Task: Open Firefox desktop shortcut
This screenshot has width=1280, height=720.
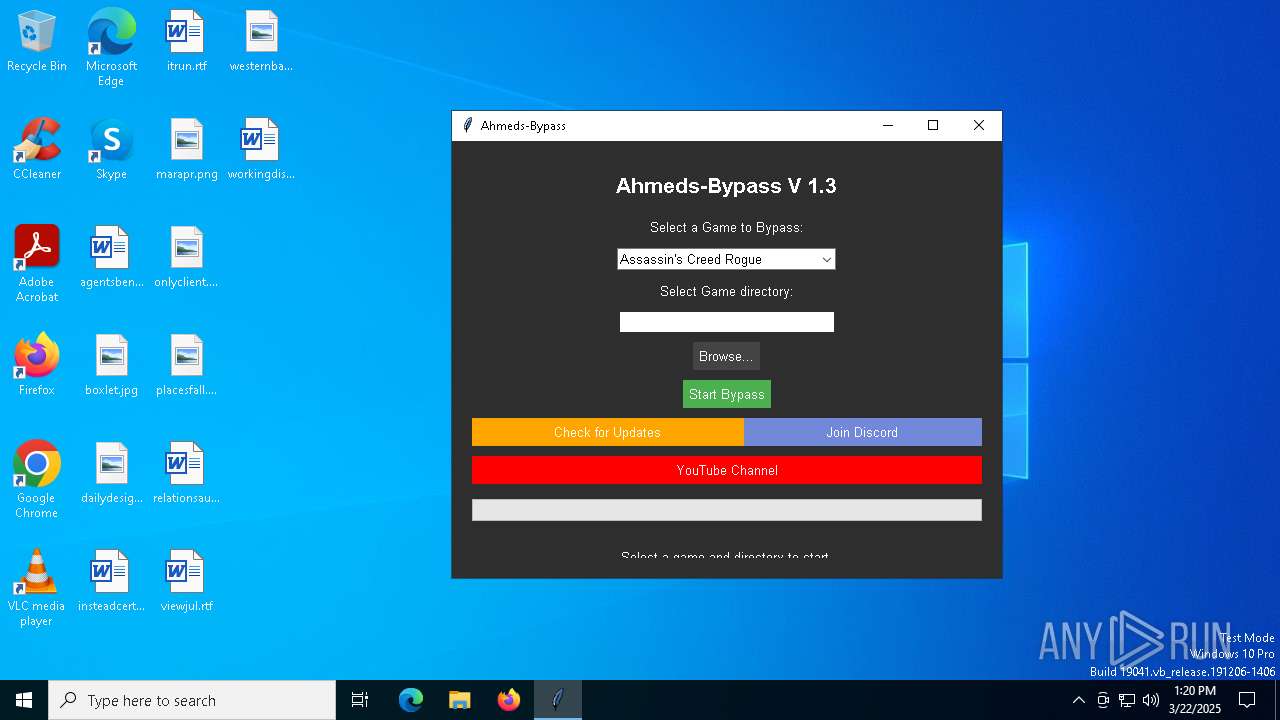Action: coord(37,366)
